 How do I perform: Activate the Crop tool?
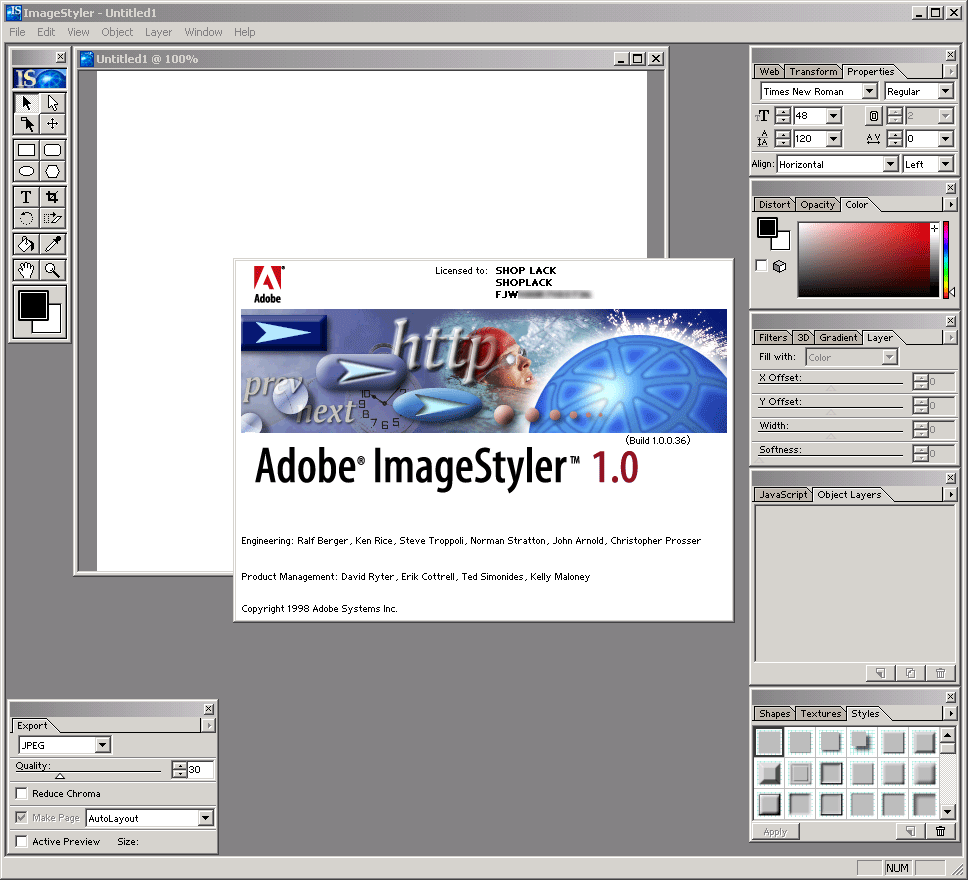(x=52, y=197)
